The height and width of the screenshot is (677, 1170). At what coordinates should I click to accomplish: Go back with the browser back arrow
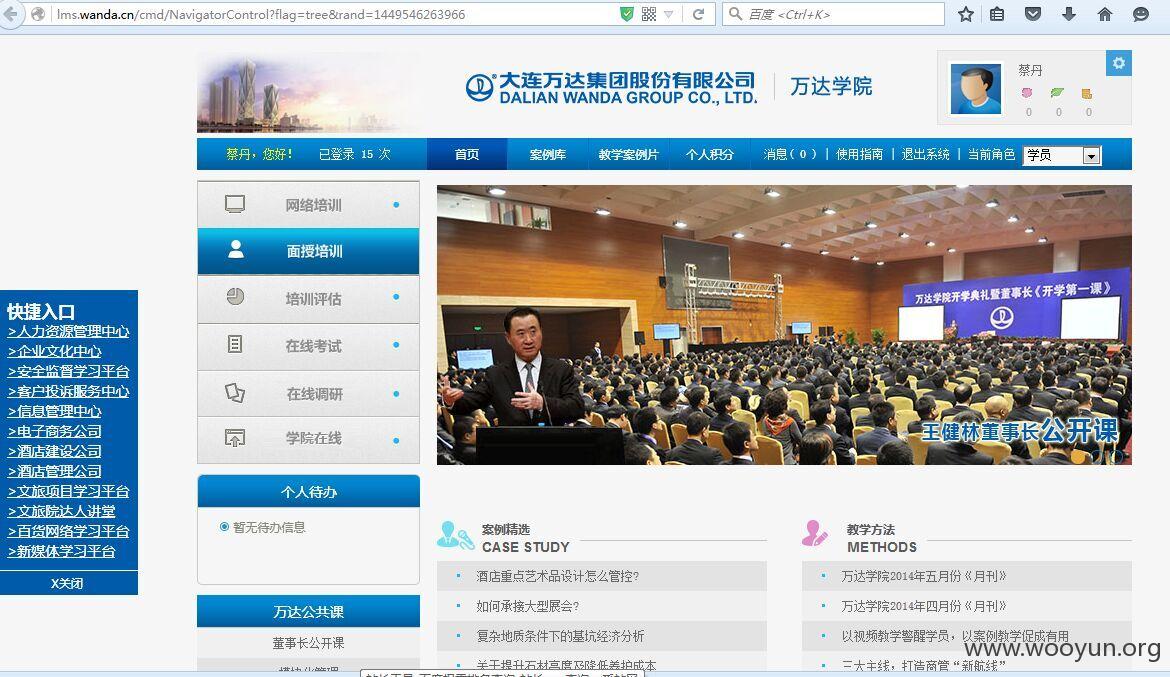pos(10,14)
